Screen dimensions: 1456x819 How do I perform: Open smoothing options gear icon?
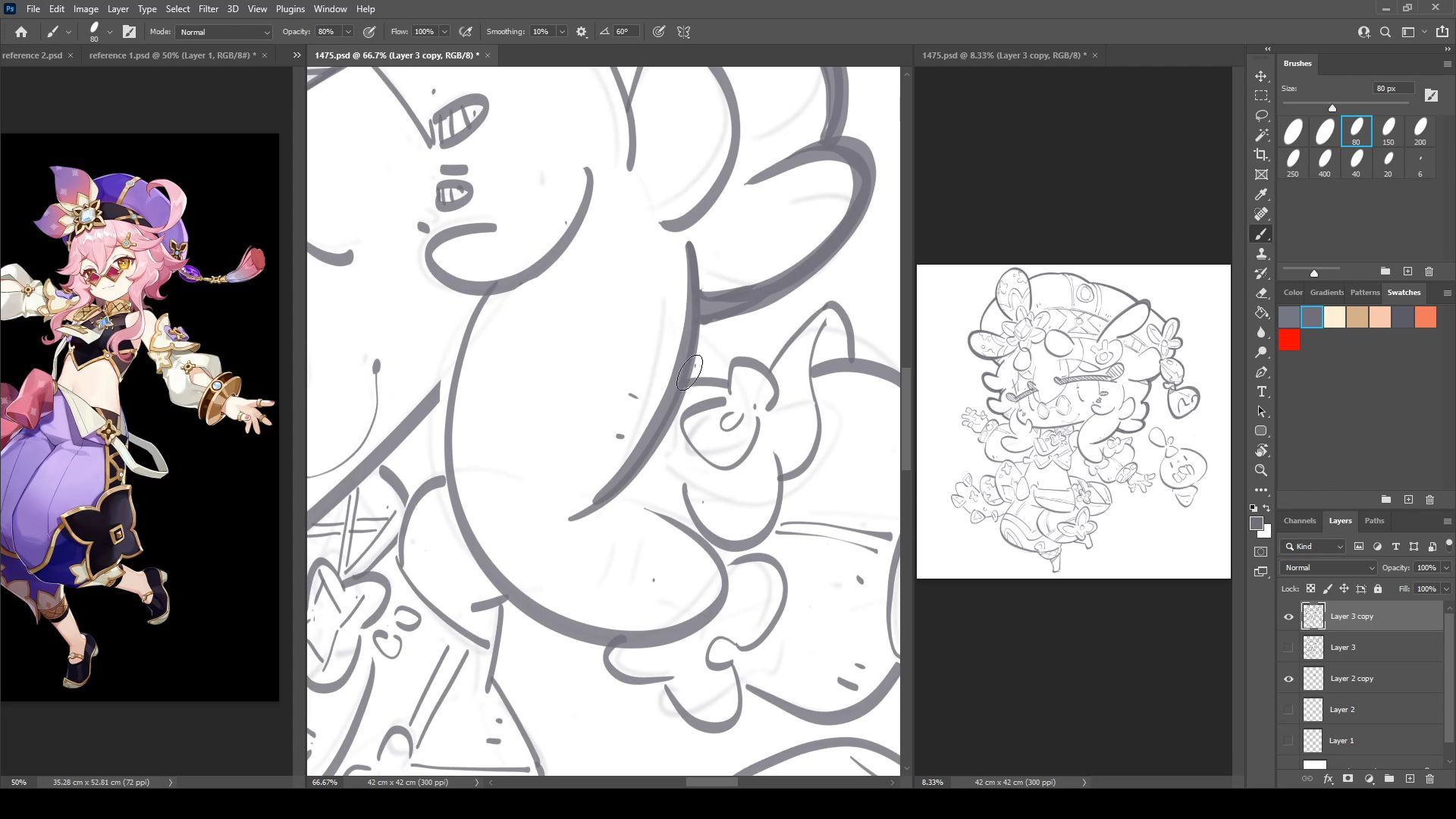coord(582,32)
